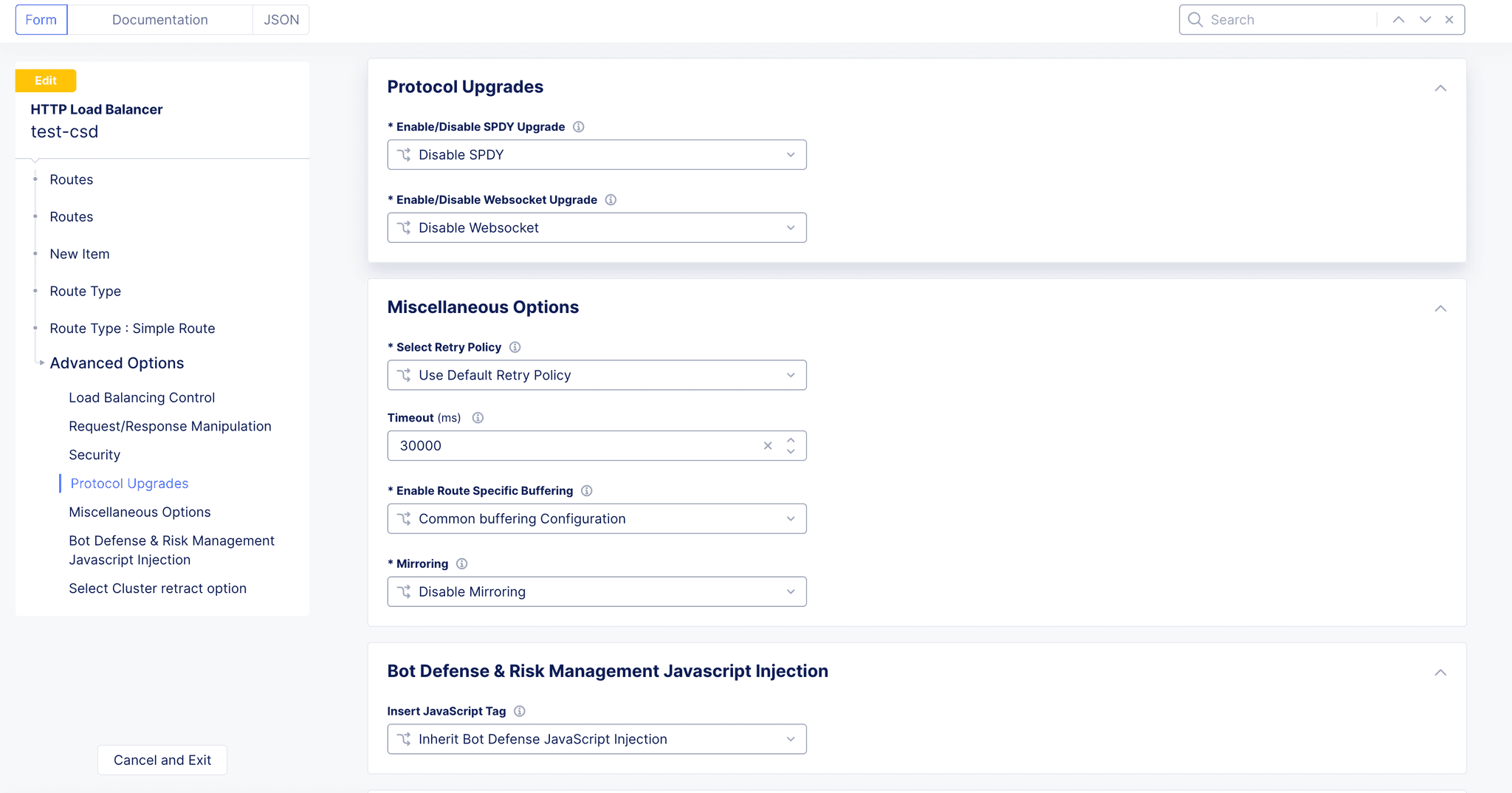Collapse the Protocol Upgrades section
Viewport: 1512px width, 793px height.
click(1440, 89)
